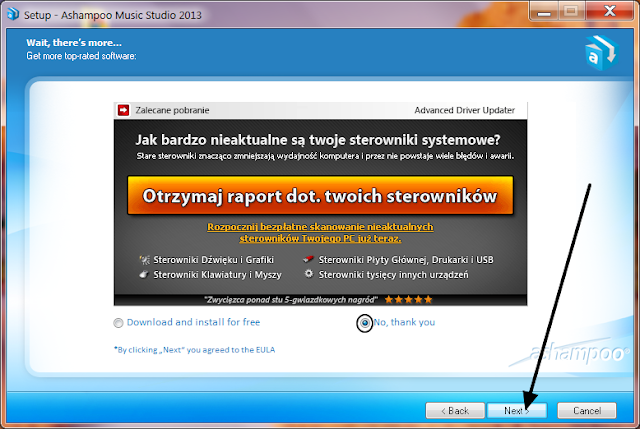The width and height of the screenshot is (640, 429).
Task: Click the Setup icon in the title bar
Action: pos(10,11)
